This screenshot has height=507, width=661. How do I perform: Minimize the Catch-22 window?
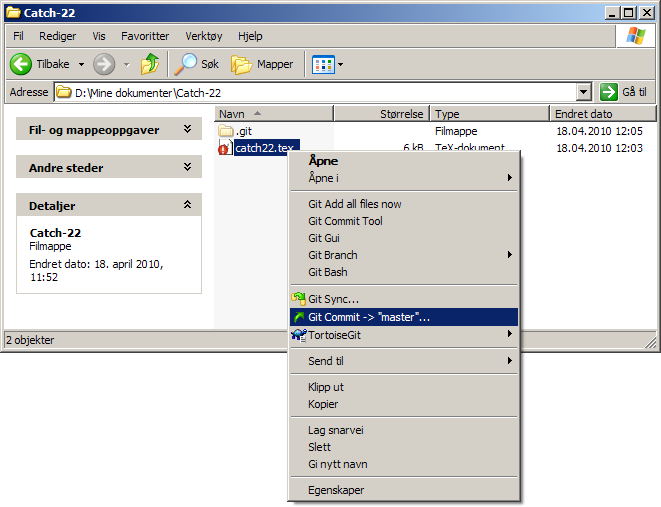tap(613, 13)
